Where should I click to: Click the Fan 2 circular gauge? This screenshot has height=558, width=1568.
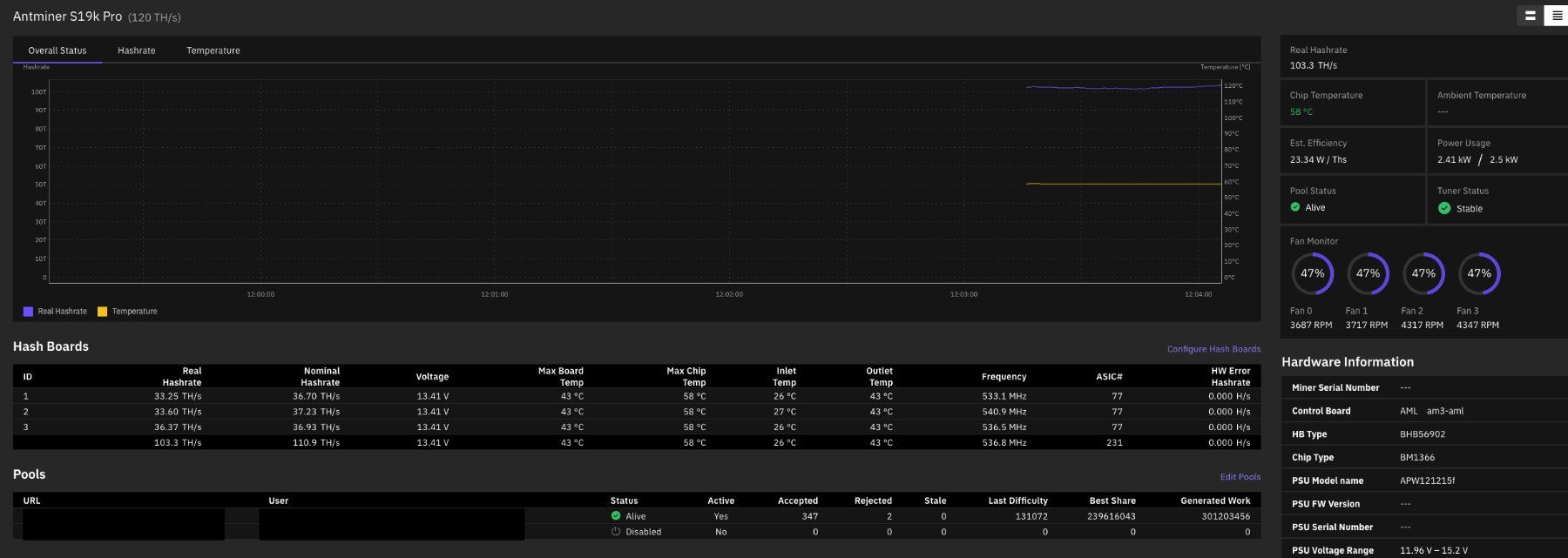click(1423, 273)
